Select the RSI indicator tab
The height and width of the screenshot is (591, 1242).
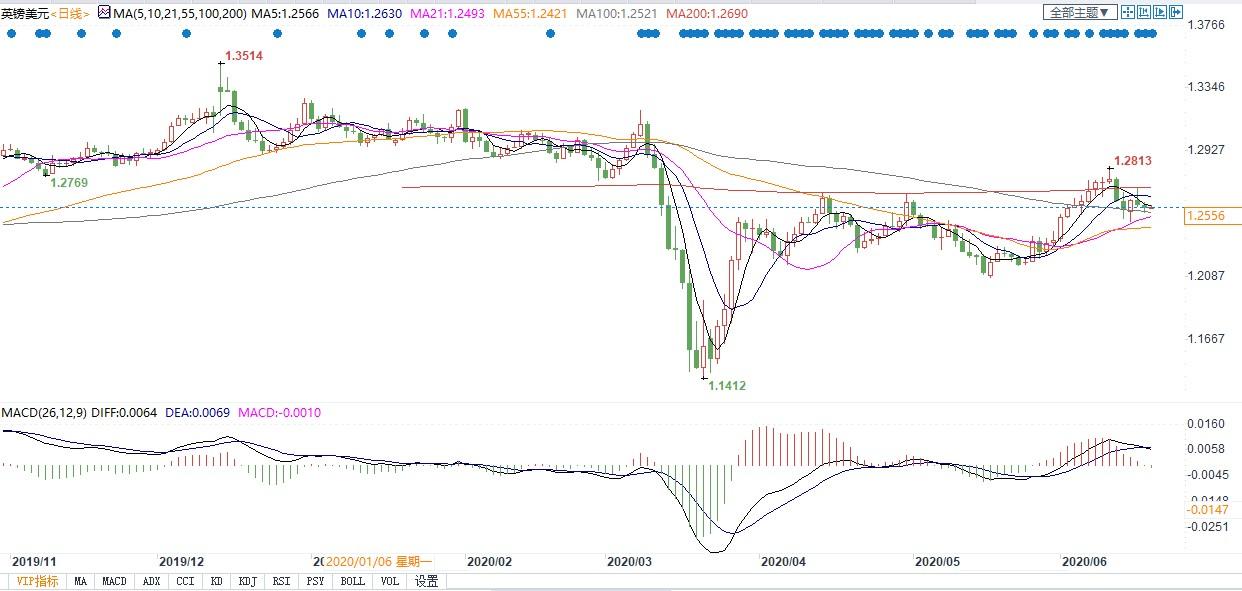282,581
